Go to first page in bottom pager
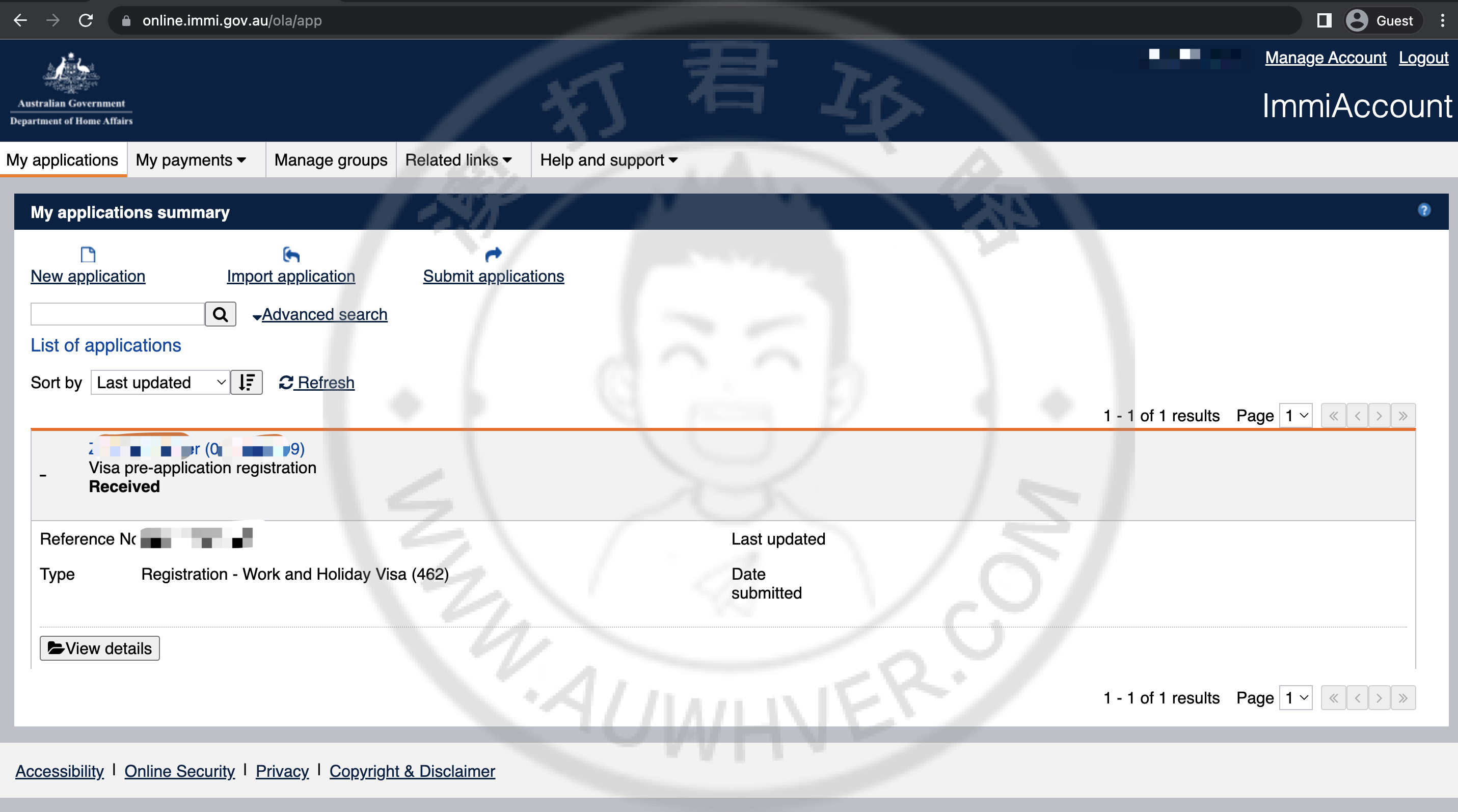The width and height of the screenshot is (1458, 812). point(1334,698)
